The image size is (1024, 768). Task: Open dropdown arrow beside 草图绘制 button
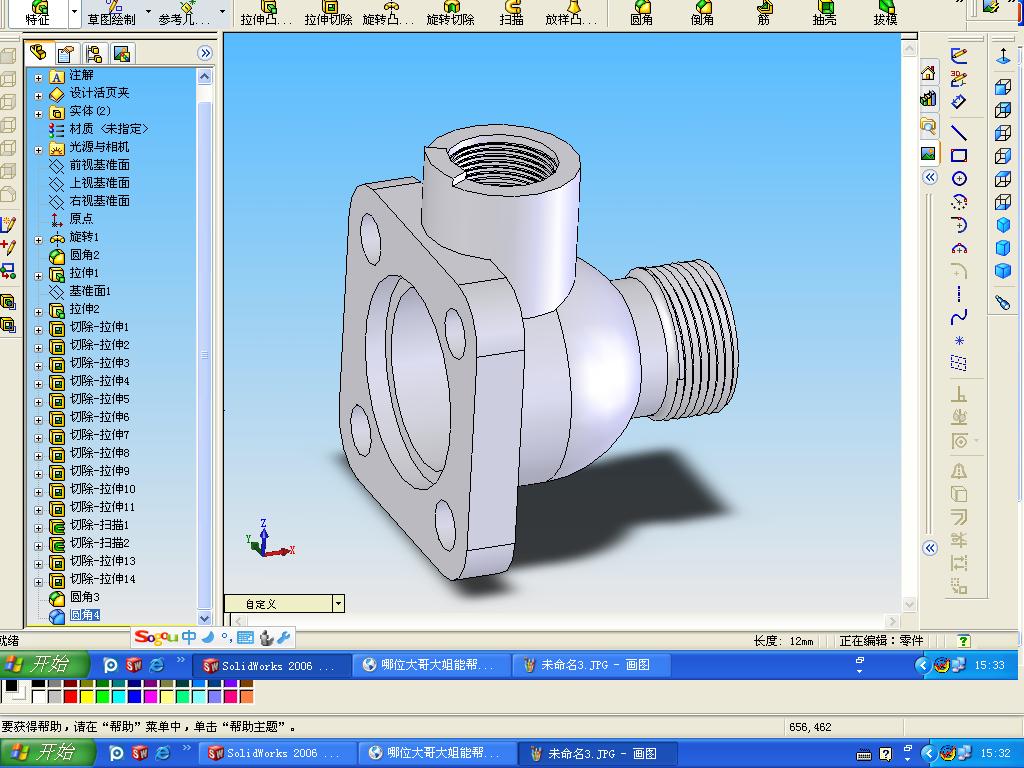(x=148, y=12)
